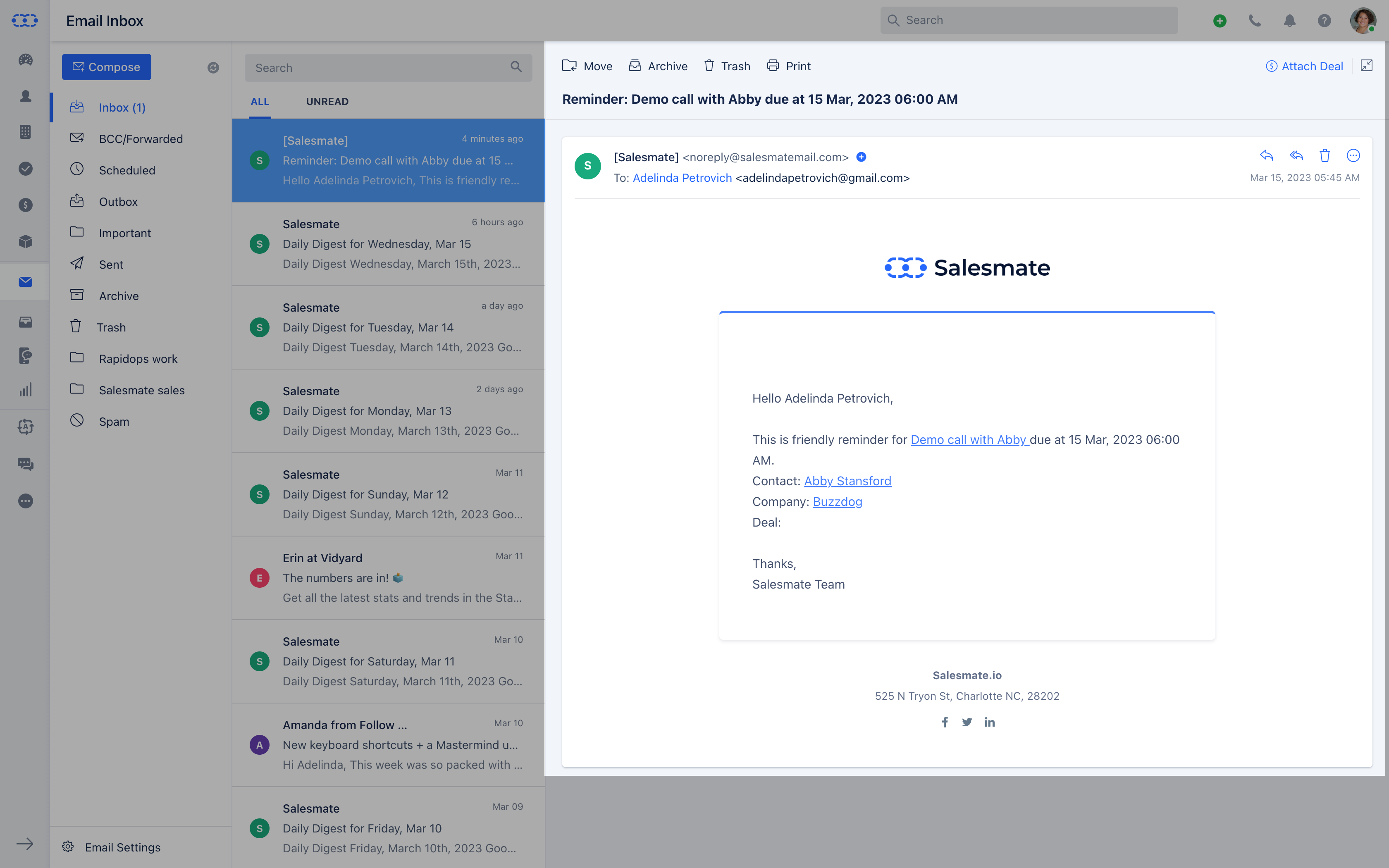Image resolution: width=1389 pixels, height=868 pixels.
Task: Refresh the mailbox folder list
Action: (213, 68)
